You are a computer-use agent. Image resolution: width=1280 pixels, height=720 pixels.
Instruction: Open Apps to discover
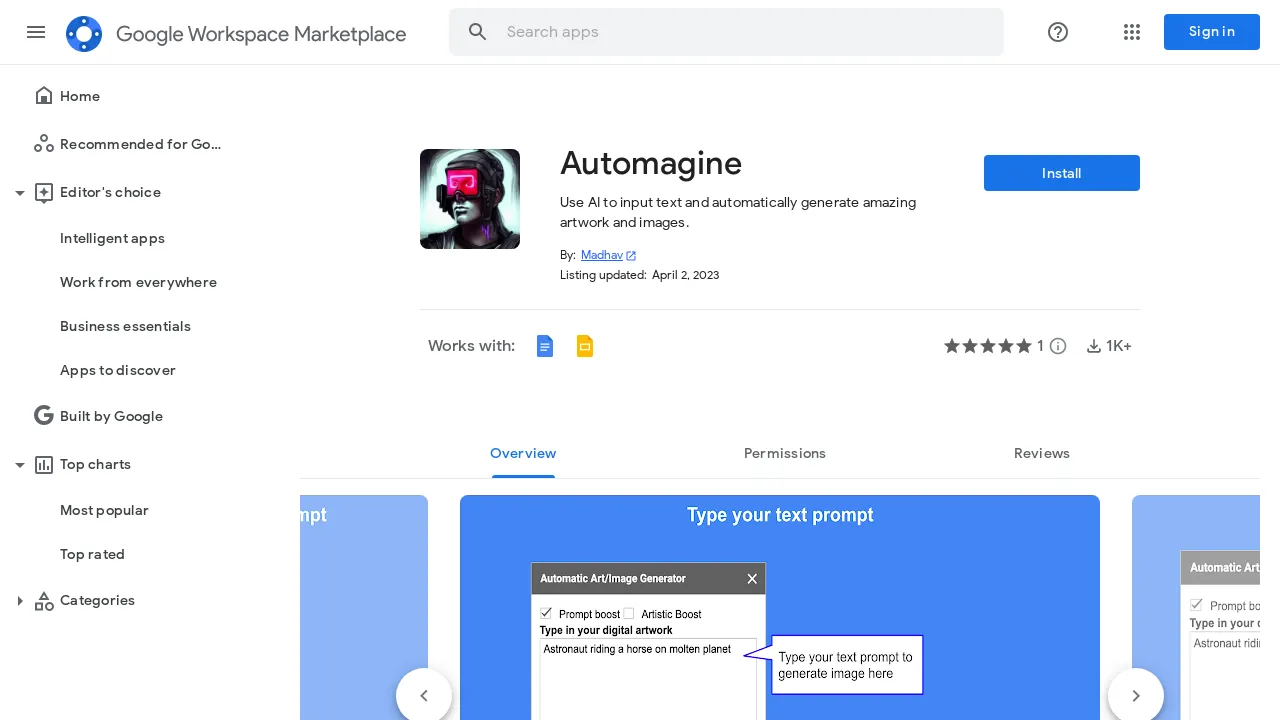tap(118, 370)
